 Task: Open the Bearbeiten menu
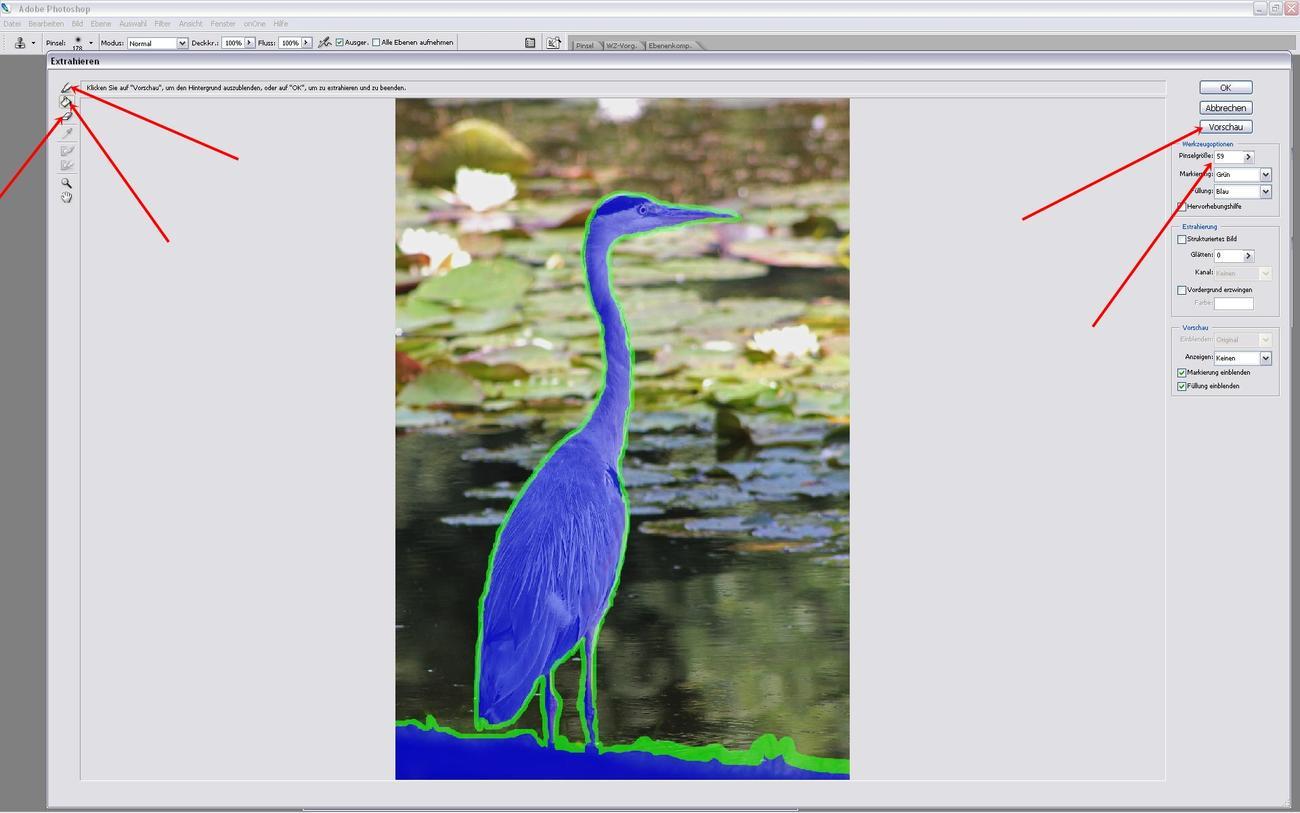[46, 24]
